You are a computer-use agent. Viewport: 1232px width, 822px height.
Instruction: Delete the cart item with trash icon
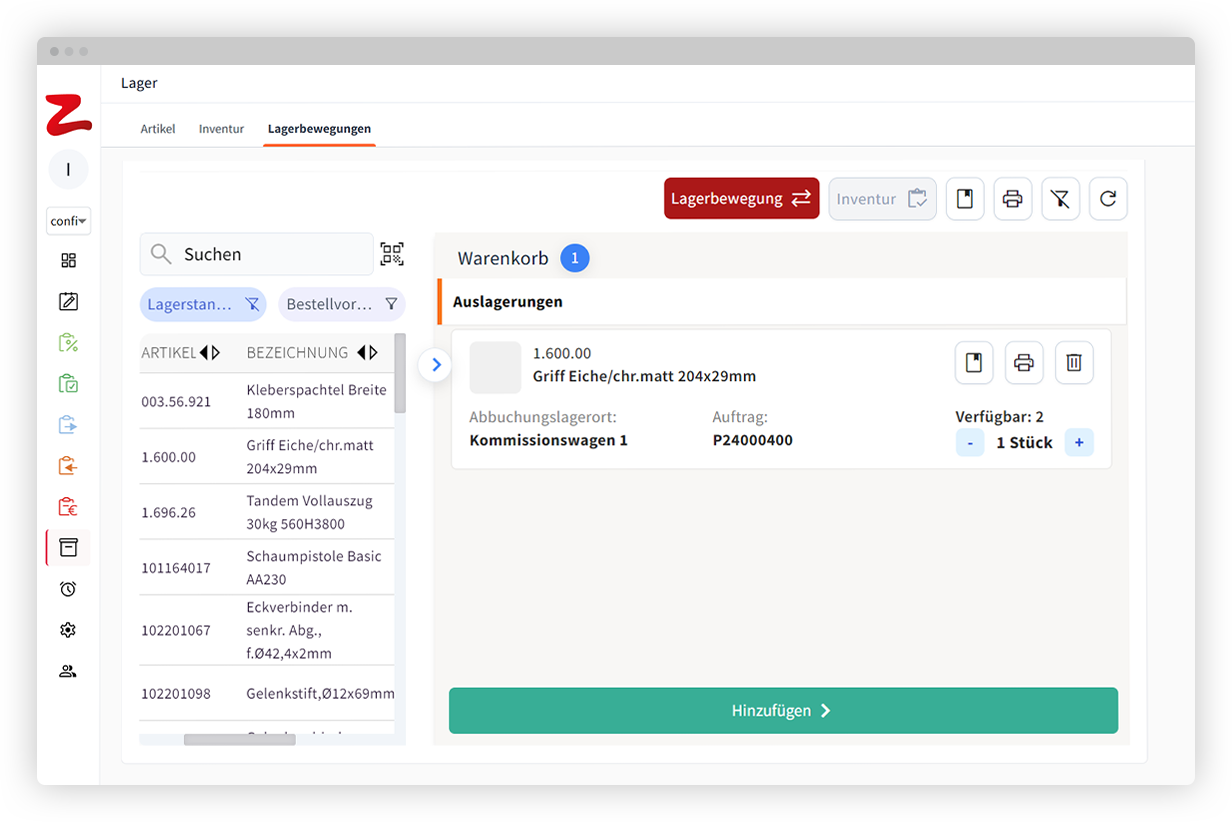pos(1074,363)
